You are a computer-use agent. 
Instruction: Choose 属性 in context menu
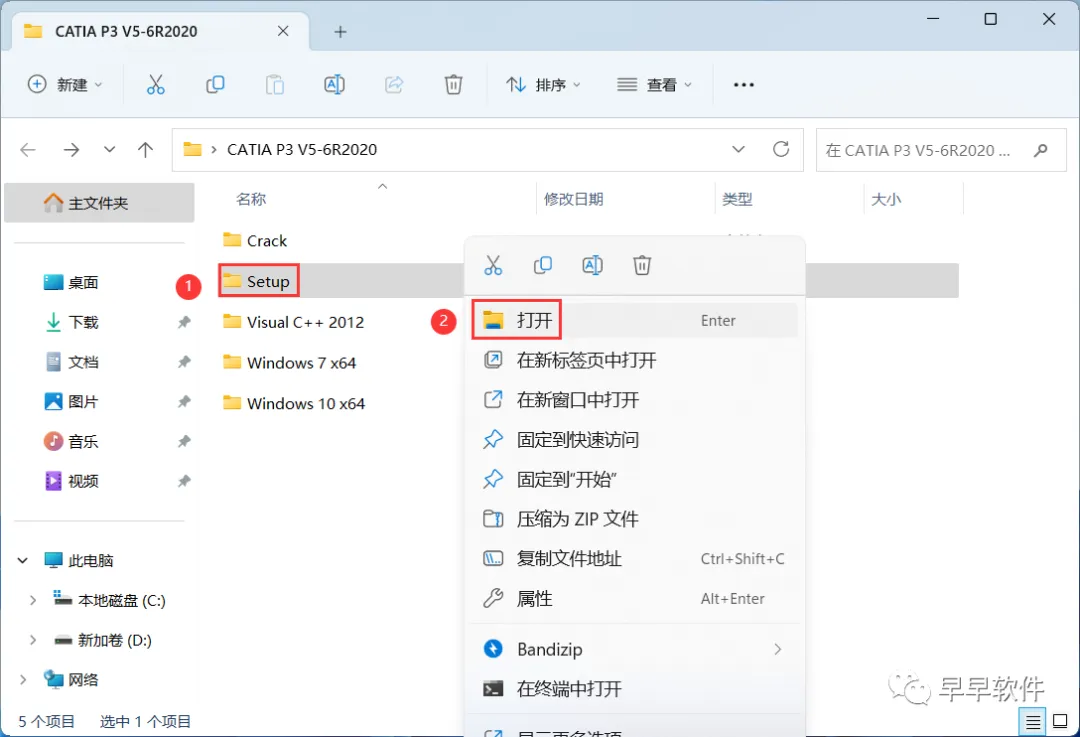tap(635, 599)
